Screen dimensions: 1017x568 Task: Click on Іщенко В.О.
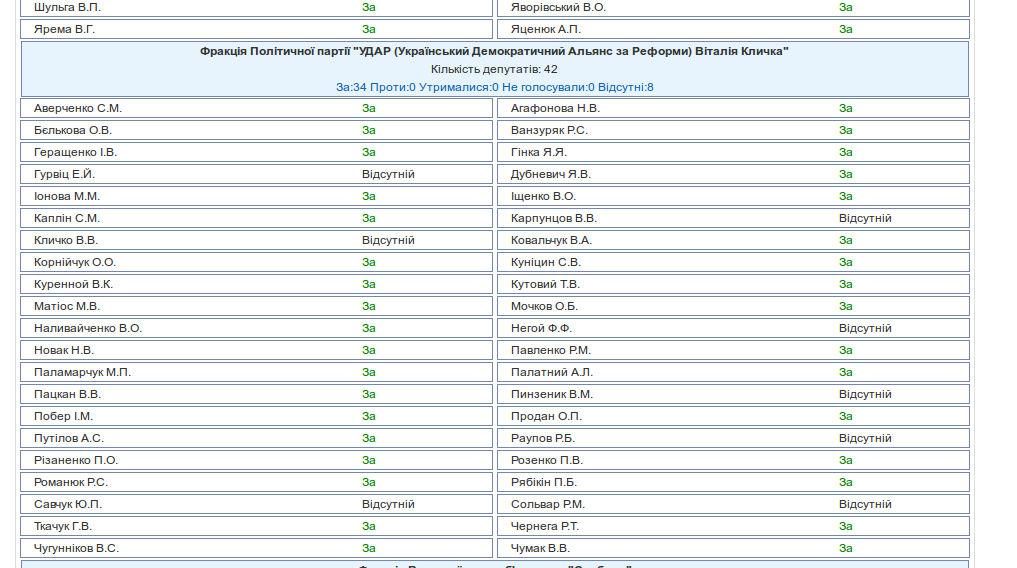pyautogui.click(x=543, y=196)
